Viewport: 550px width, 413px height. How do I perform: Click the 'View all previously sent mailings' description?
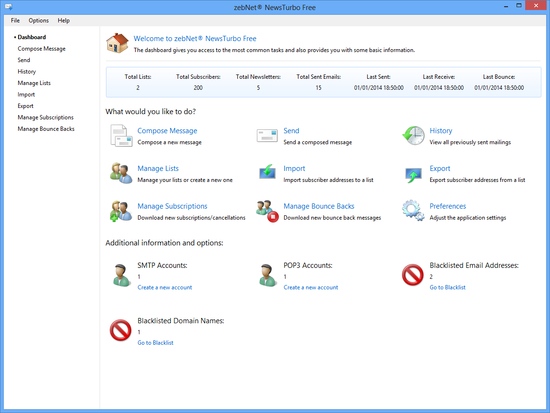(x=470, y=142)
